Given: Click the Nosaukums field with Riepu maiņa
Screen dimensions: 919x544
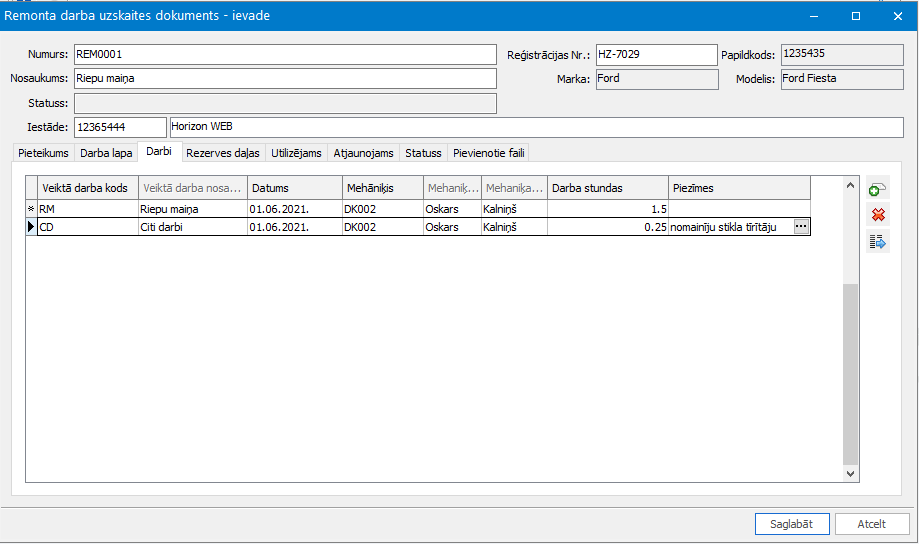Looking at the screenshot, I should click(285, 79).
